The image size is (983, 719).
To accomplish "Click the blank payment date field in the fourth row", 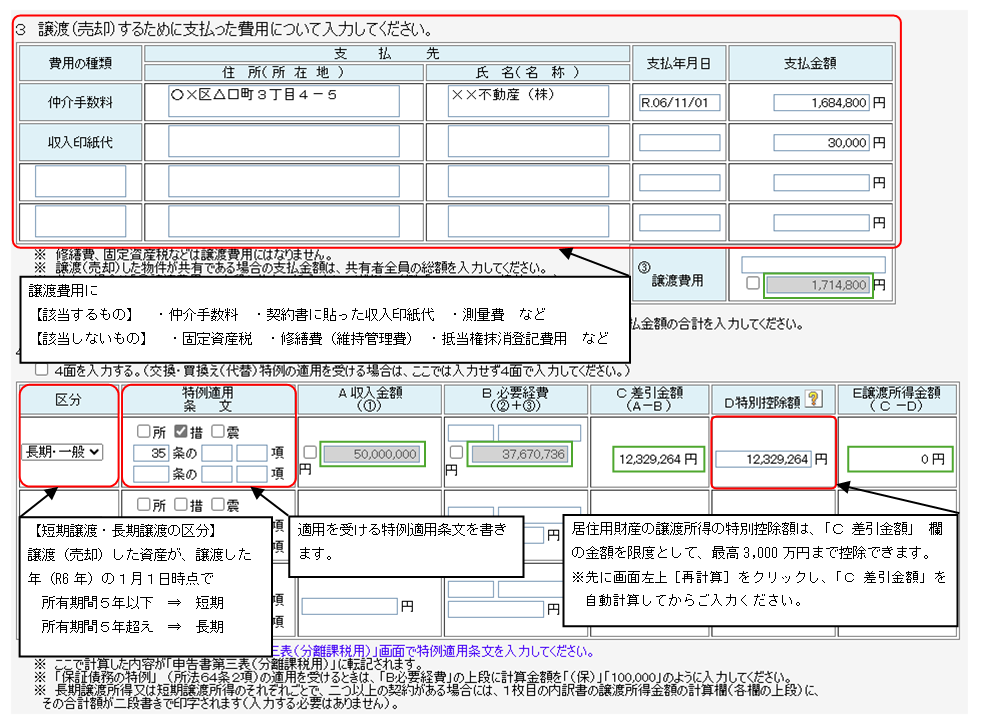I will (x=679, y=223).
